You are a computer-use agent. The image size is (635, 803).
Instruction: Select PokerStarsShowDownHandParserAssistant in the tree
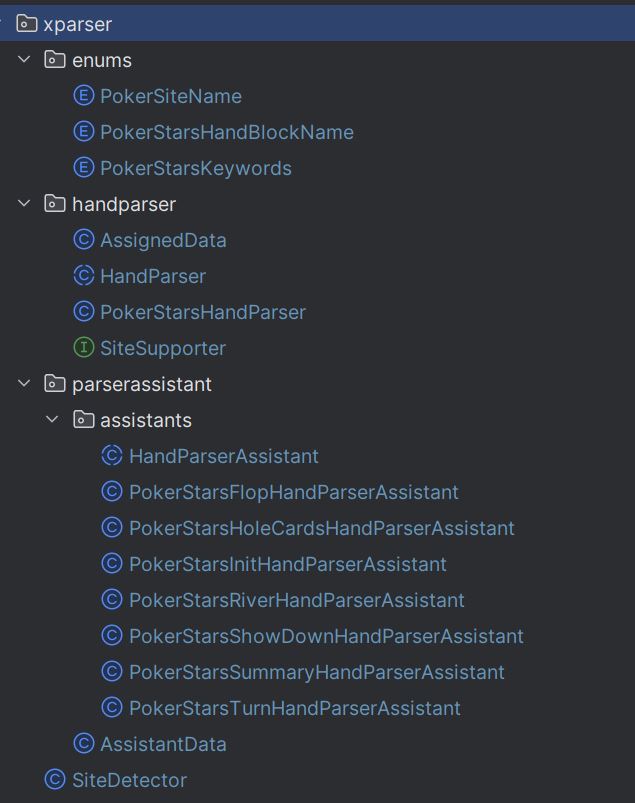pyautogui.click(x=326, y=636)
